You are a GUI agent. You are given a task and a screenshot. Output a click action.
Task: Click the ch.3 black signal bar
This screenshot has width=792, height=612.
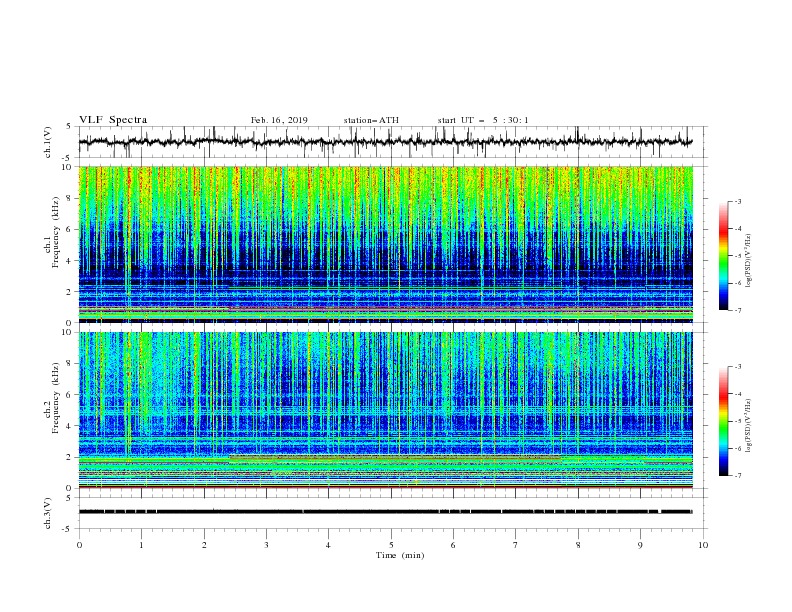pyautogui.click(x=385, y=512)
